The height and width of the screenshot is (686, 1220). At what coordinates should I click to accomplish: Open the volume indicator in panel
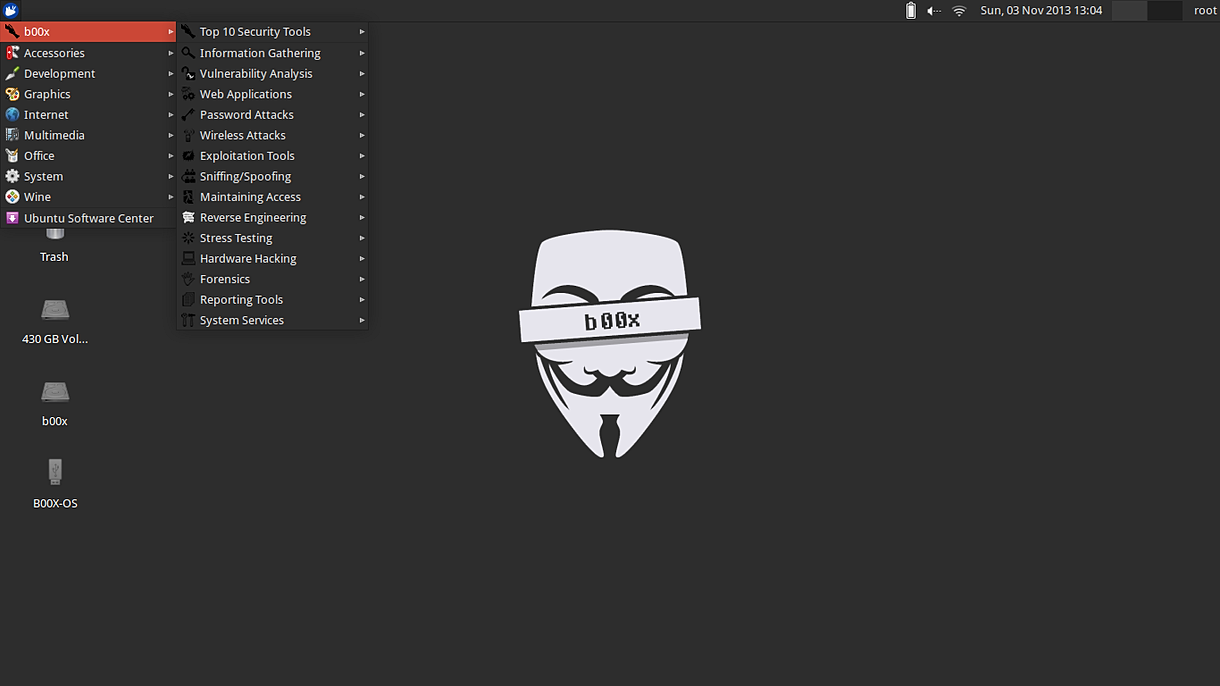click(934, 10)
